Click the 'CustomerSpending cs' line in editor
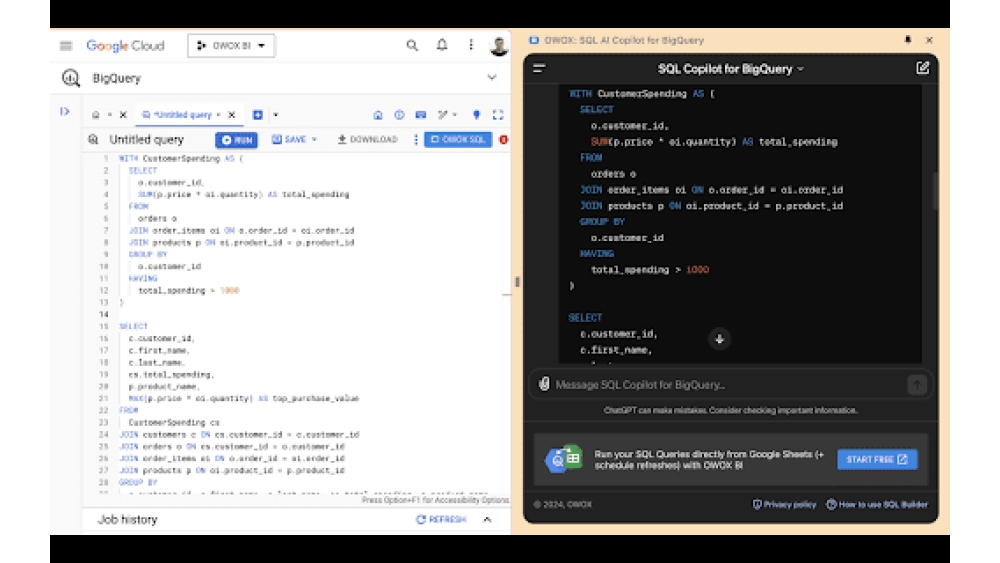The width and height of the screenshot is (1000, 563). [x=173, y=422]
